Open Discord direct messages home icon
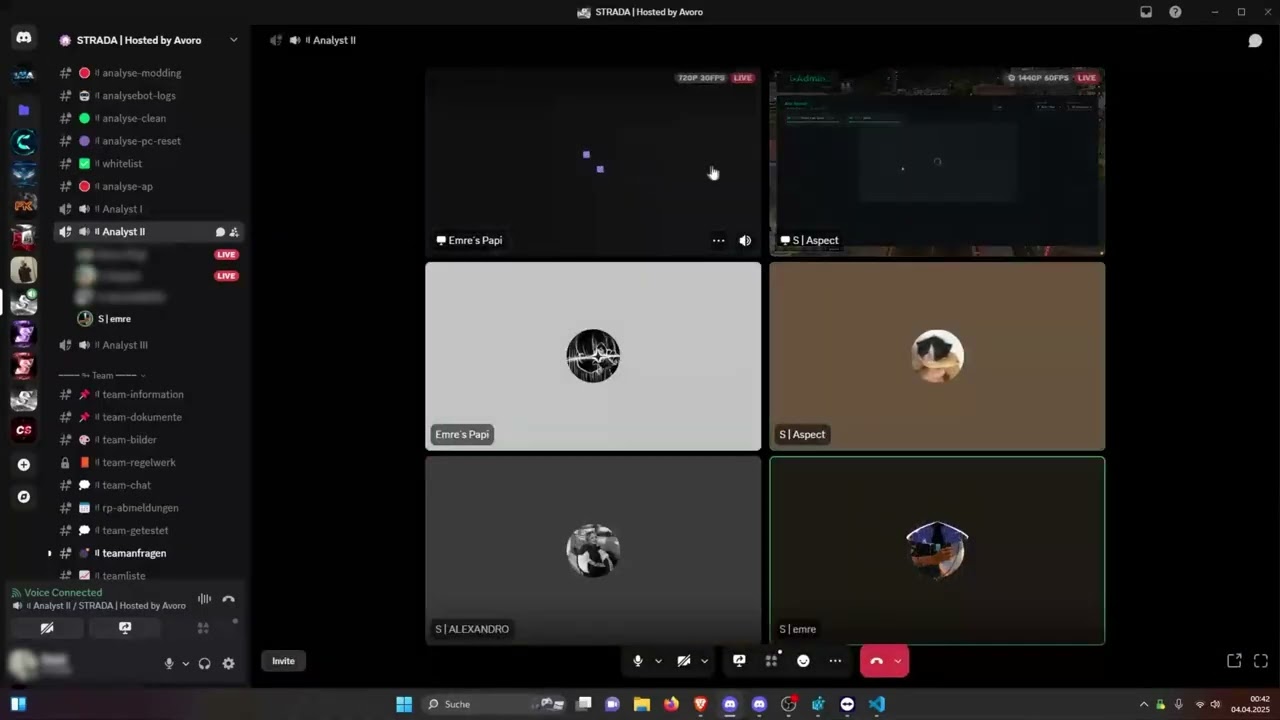 tap(24, 38)
